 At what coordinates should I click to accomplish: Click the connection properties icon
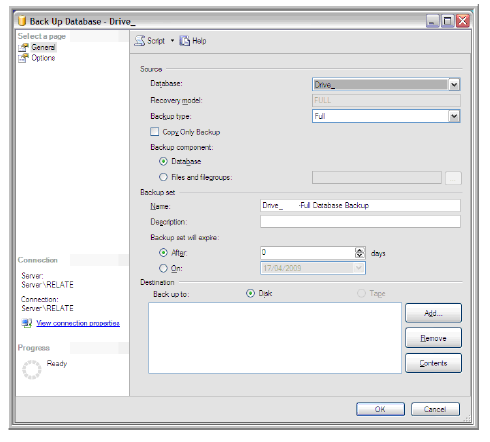[27, 323]
